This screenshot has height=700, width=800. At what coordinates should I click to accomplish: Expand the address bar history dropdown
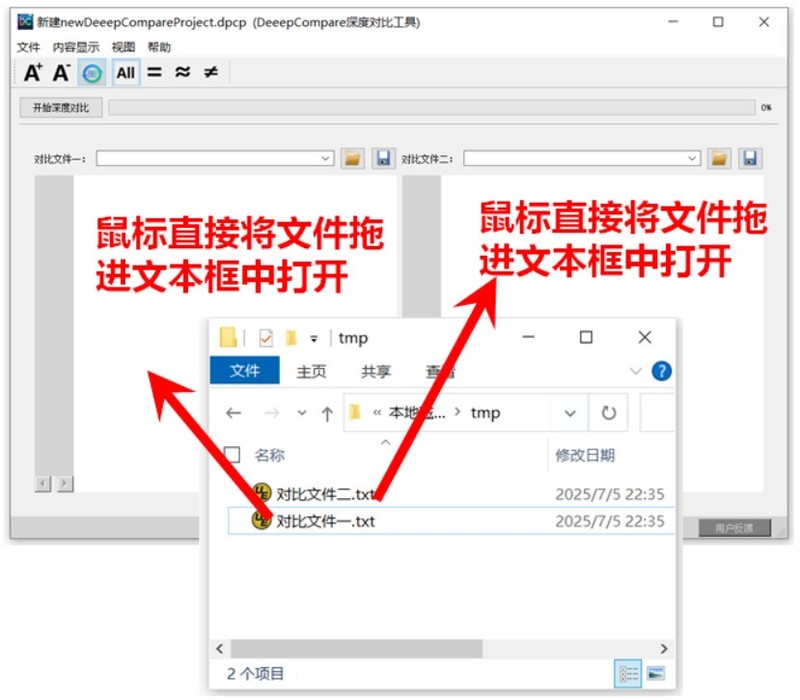(570, 413)
